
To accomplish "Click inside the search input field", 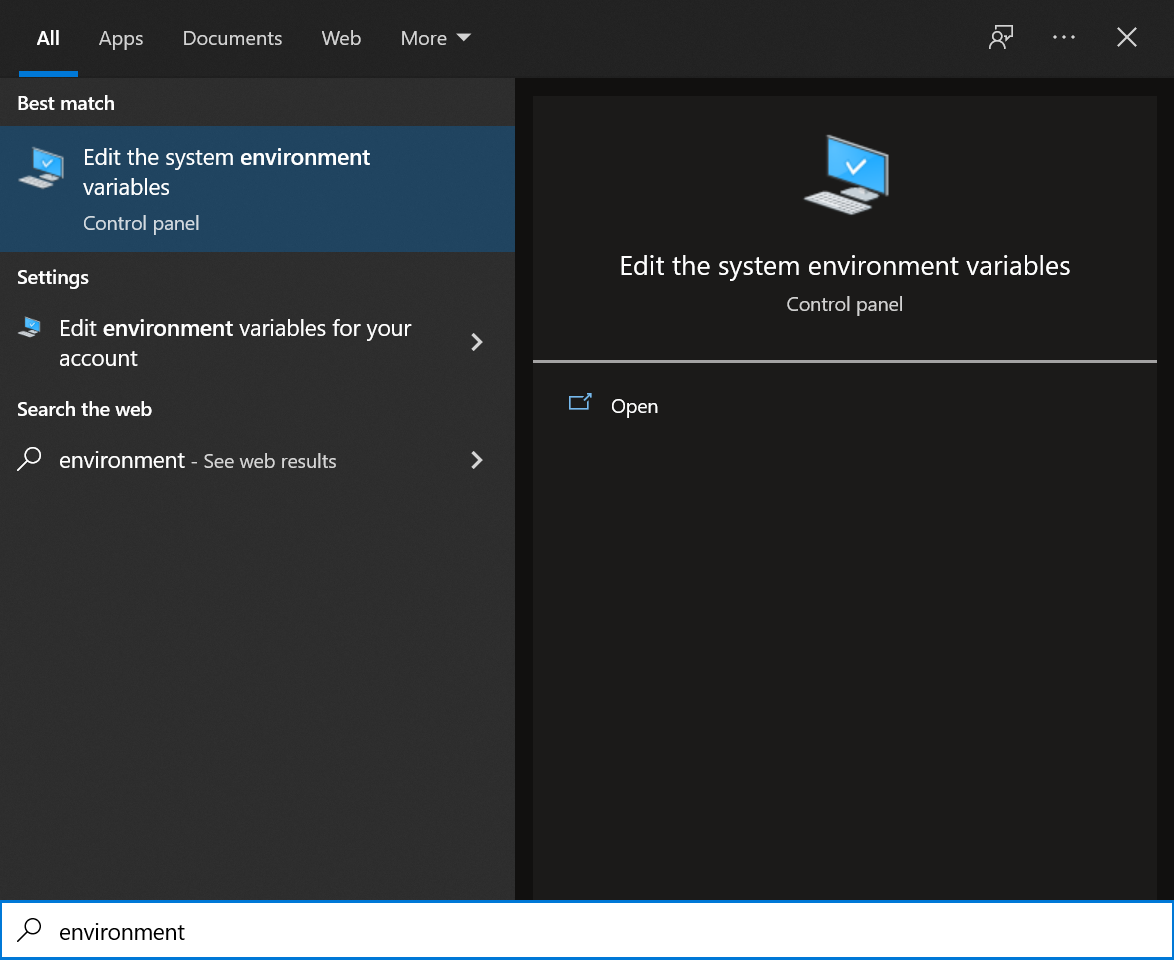I will (300, 930).
